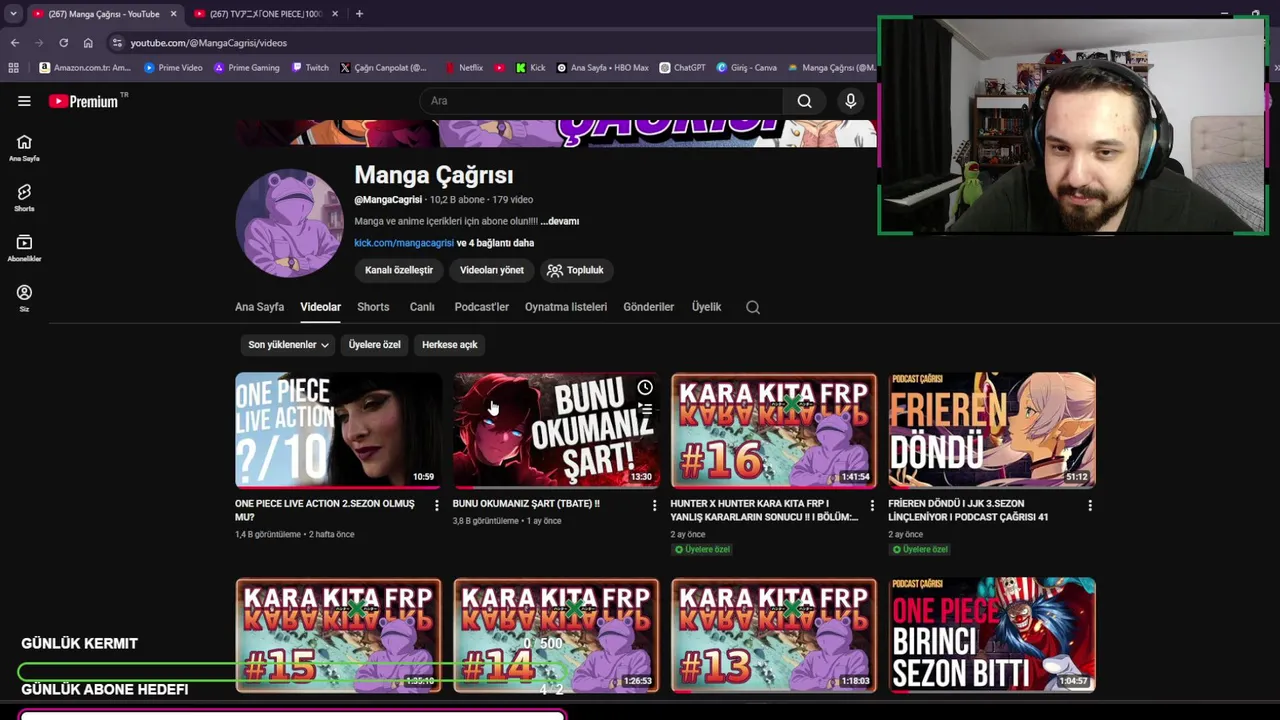Open the Netflix bookmark
Viewport: 1280px width, 720px height.
464,68
